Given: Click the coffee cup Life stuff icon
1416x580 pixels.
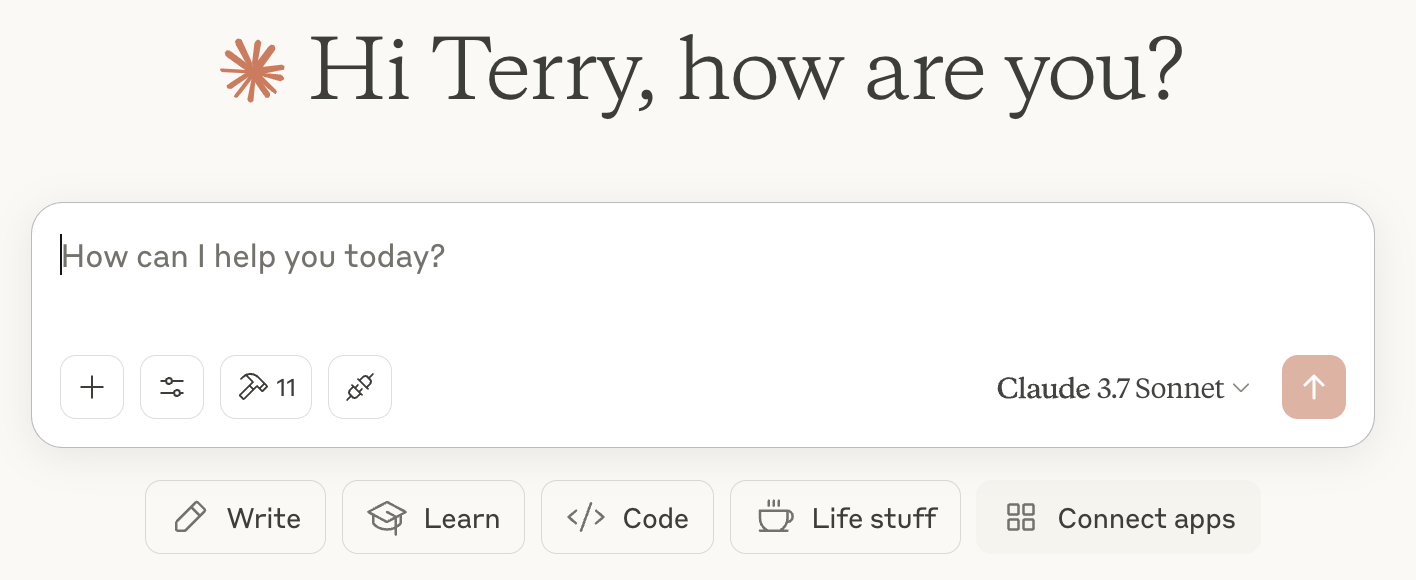Looking at the screenshot, I should 775,517.
